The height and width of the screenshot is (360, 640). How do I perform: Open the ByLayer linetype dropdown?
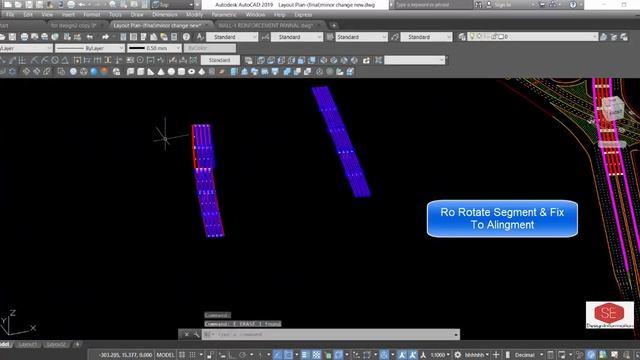tap(90, 48)
